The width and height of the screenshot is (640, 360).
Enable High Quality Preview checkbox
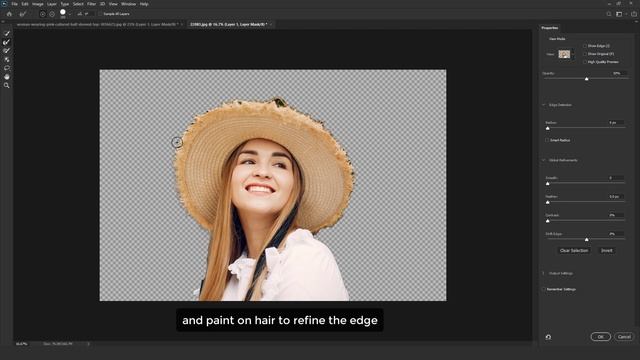pyautogui.click(x=585, y=62)
